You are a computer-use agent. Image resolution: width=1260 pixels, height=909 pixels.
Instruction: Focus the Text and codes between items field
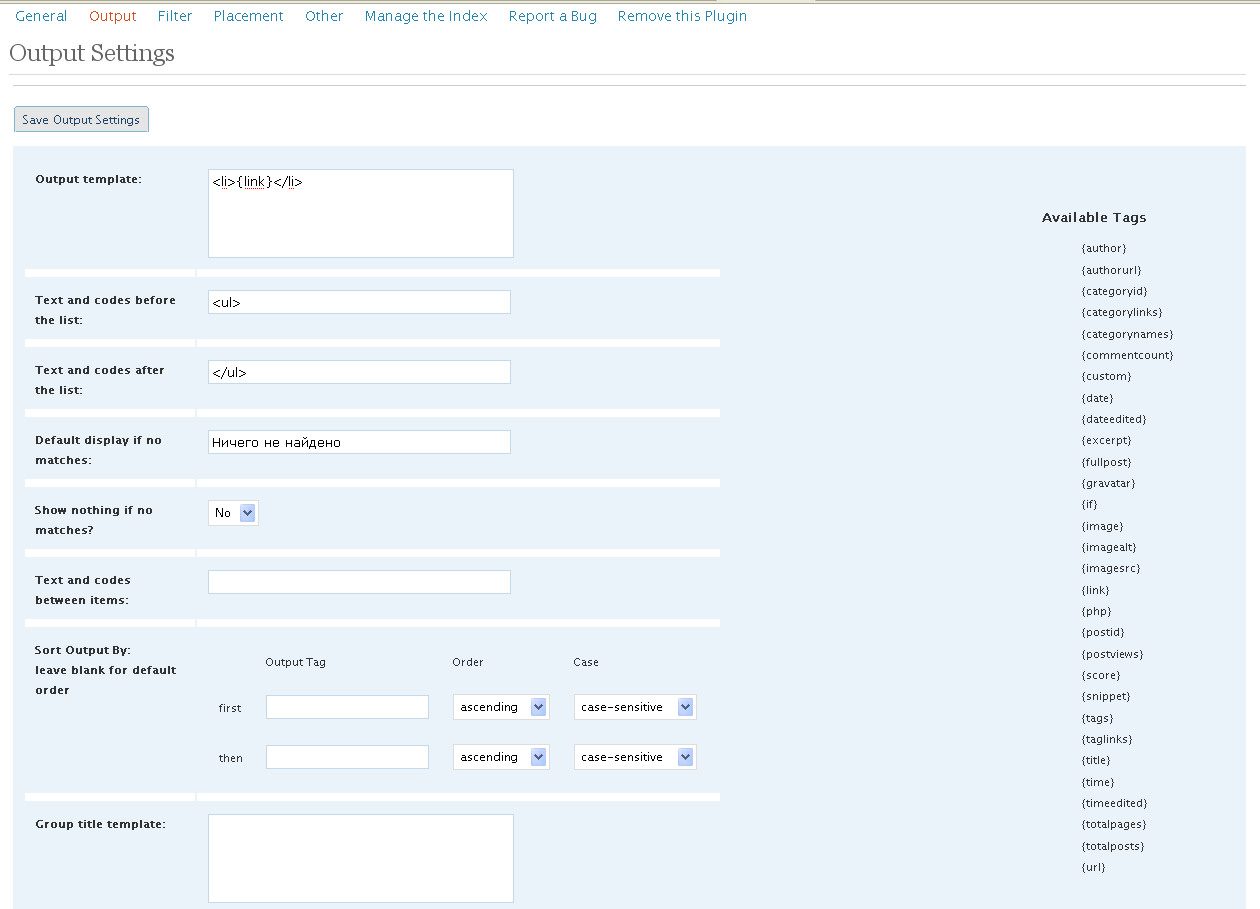coord(359,582)
